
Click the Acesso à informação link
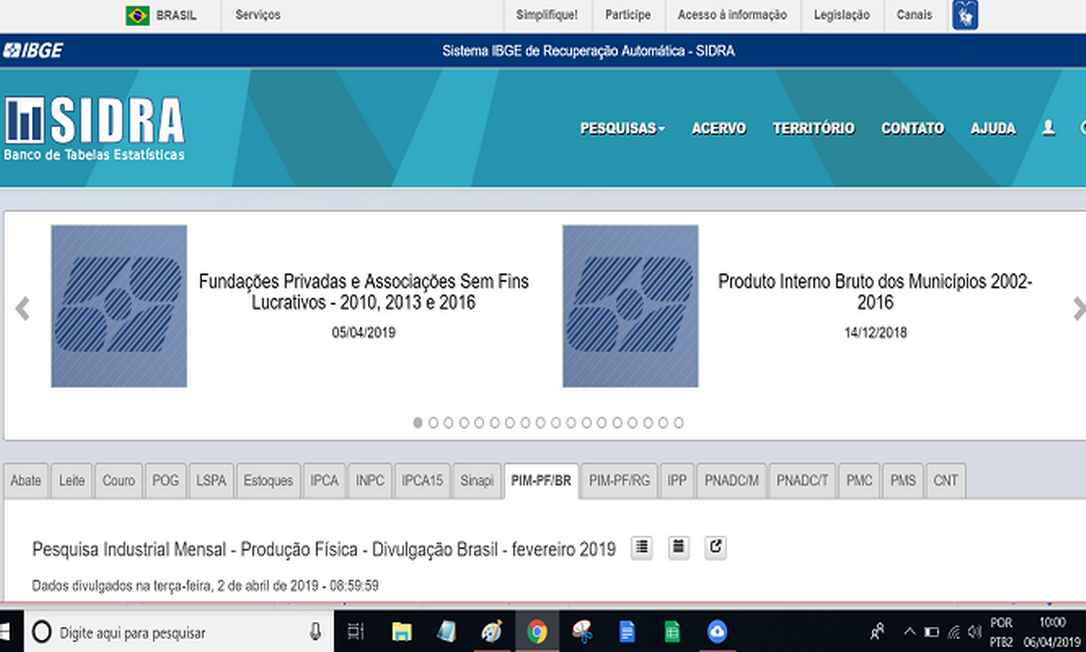point(731,15)
